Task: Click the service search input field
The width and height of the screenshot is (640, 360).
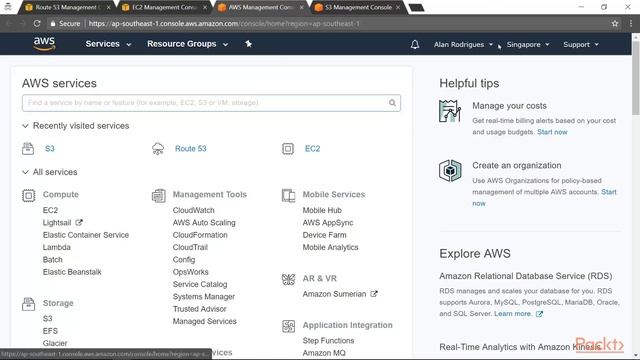Action: (211, 103)
